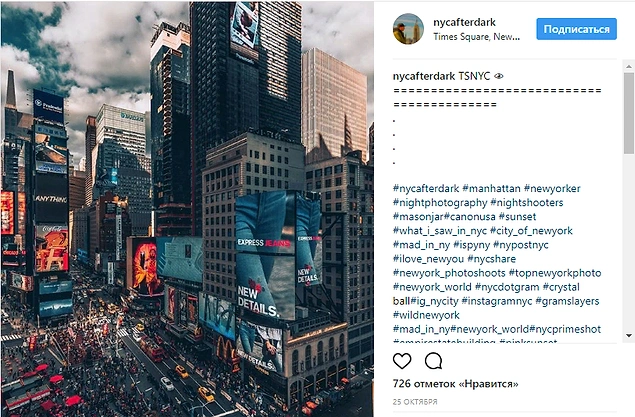
Task: Open the #city_of_newyork hashtag
Action: pos(531,231)
